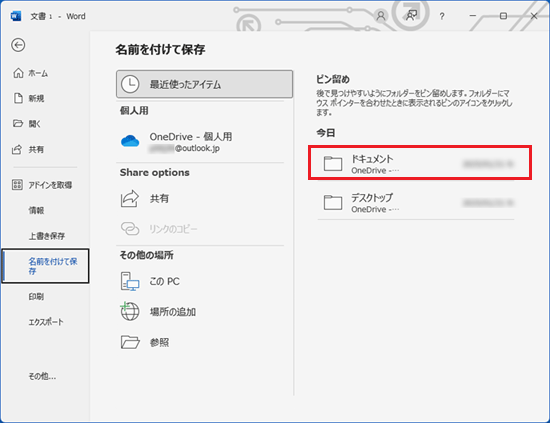The image size is (550, 423).
Task: Minimize the Word window
Action: (472, 16)
